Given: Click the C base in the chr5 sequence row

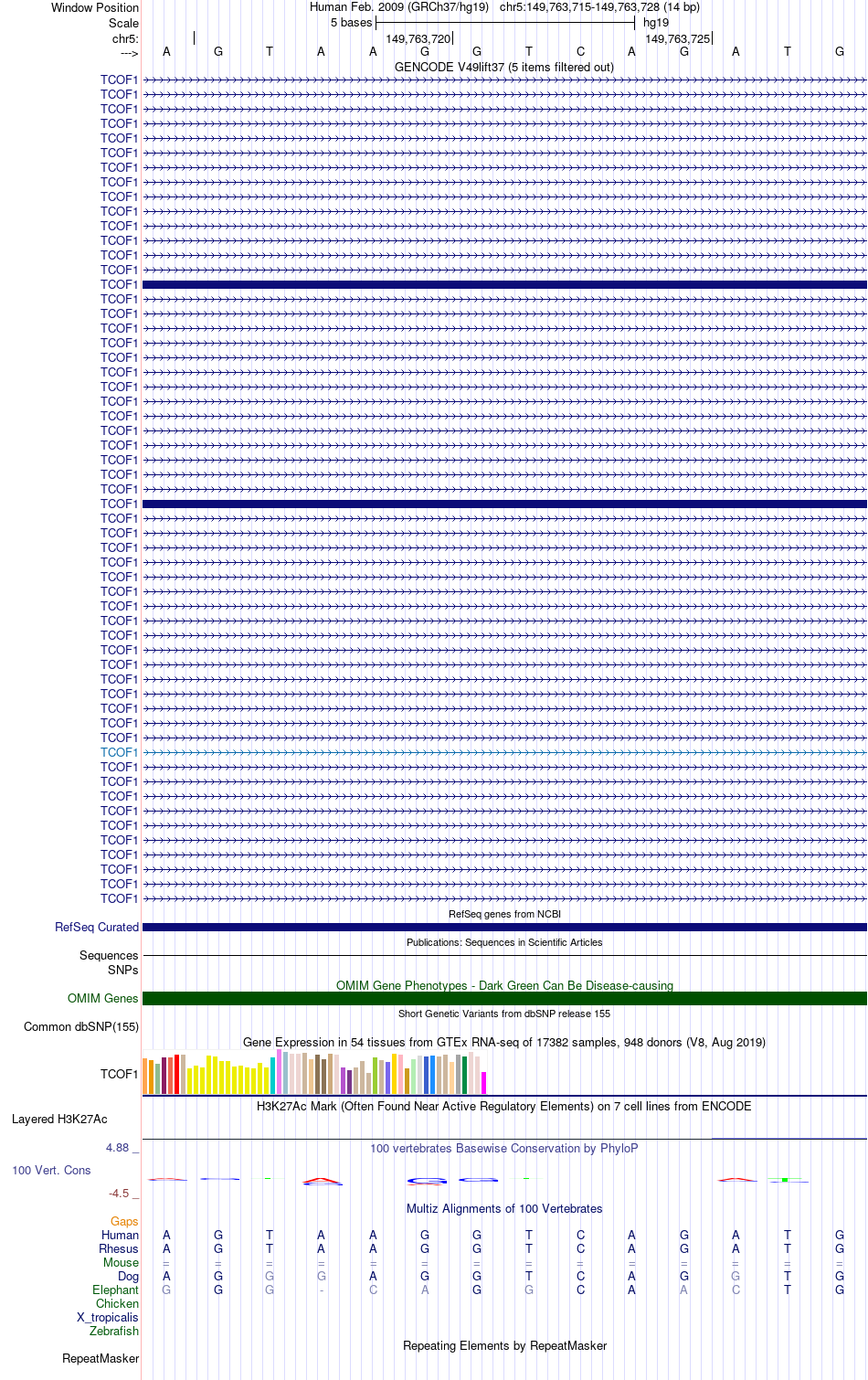Looking at the screenshot, I should tap(580, 51).
